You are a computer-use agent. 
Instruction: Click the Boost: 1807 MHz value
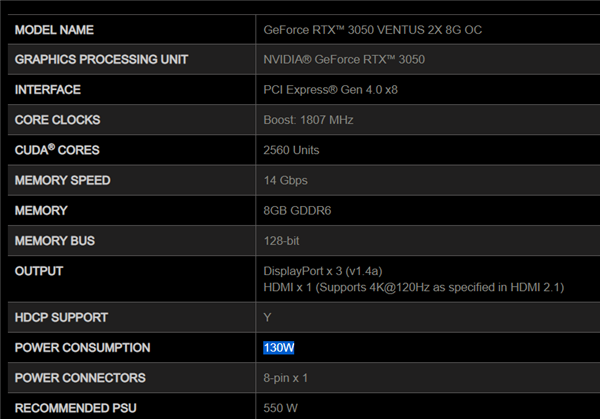(x=308, y=120)
